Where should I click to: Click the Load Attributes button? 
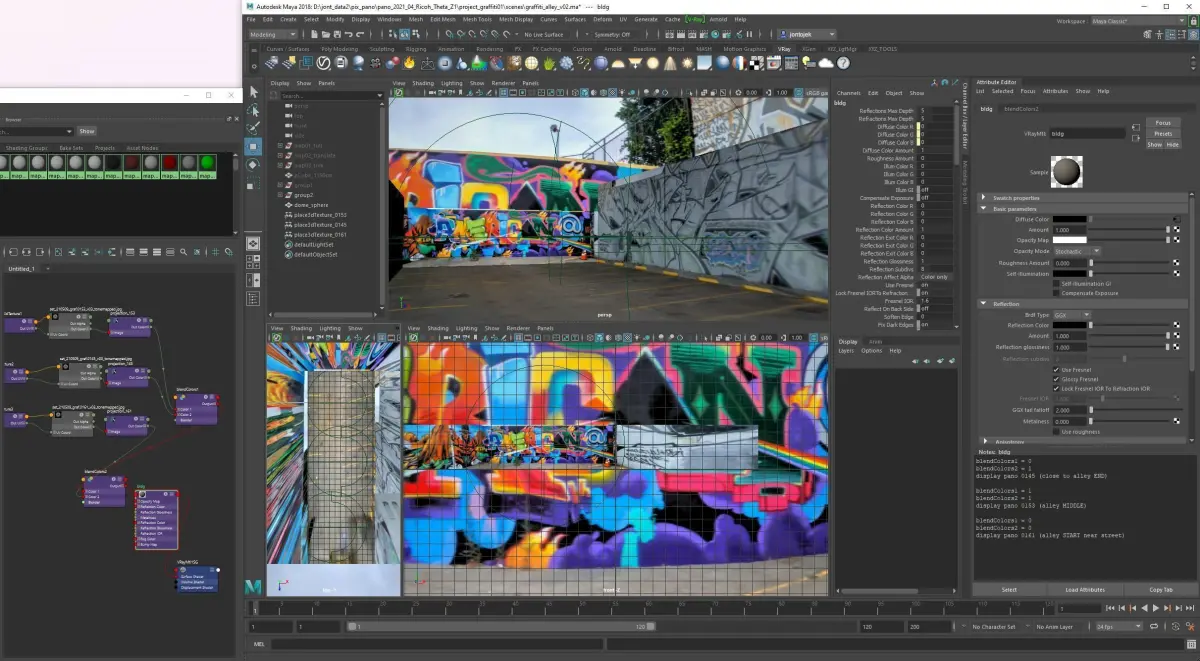coord(1084,589)
